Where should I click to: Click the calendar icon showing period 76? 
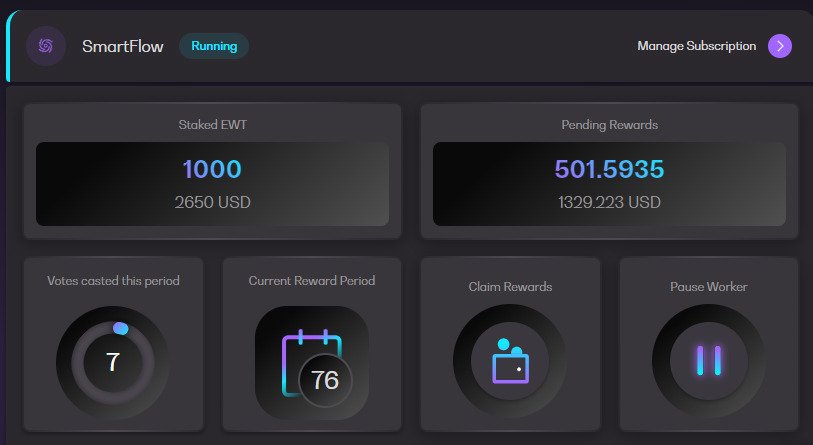(x=312, y=363)
